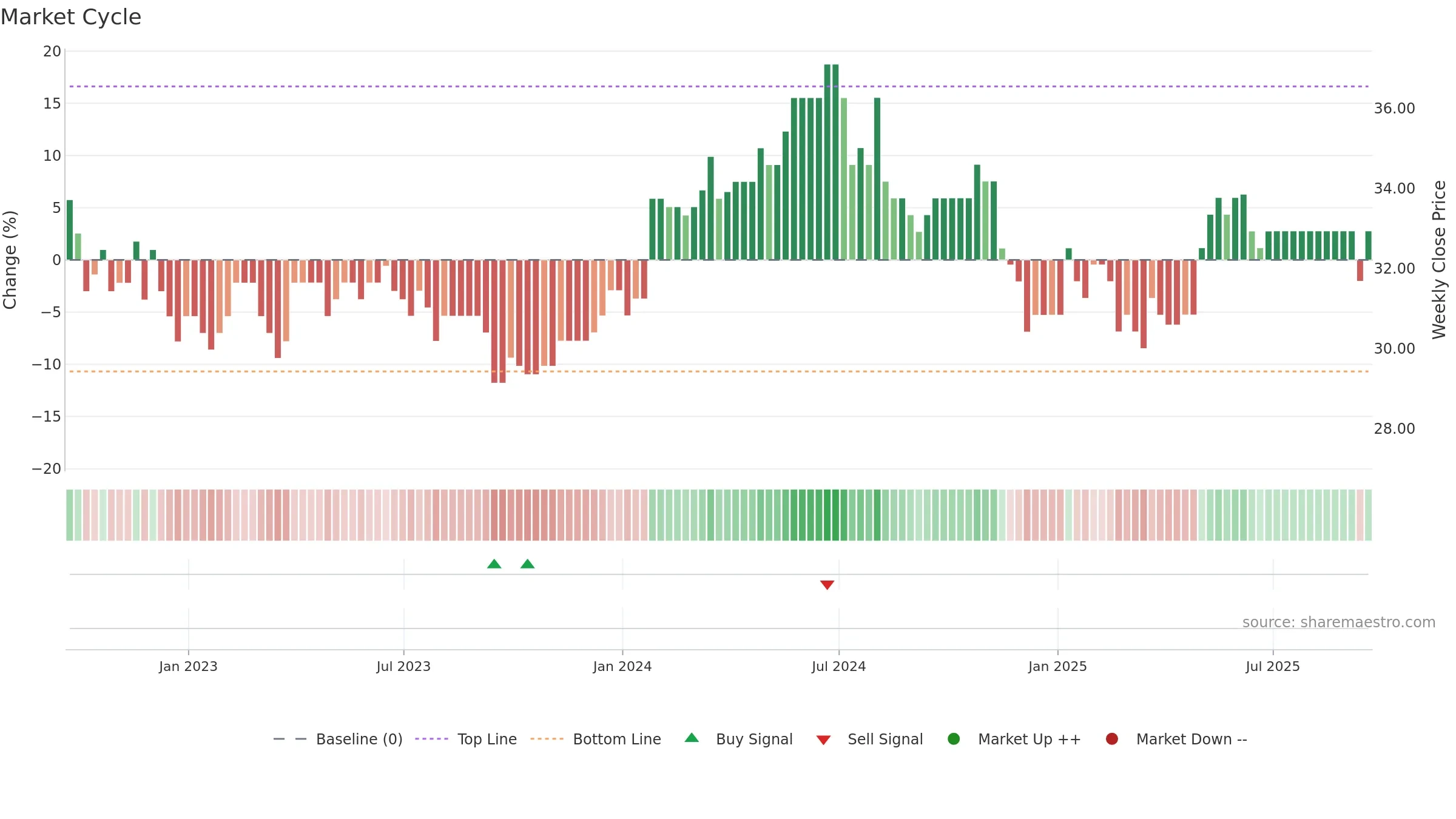Toggle the Bottom Line legend entry
Image resolution: width=1456 pixels, height=819 pixels.
tap(596, 739)
